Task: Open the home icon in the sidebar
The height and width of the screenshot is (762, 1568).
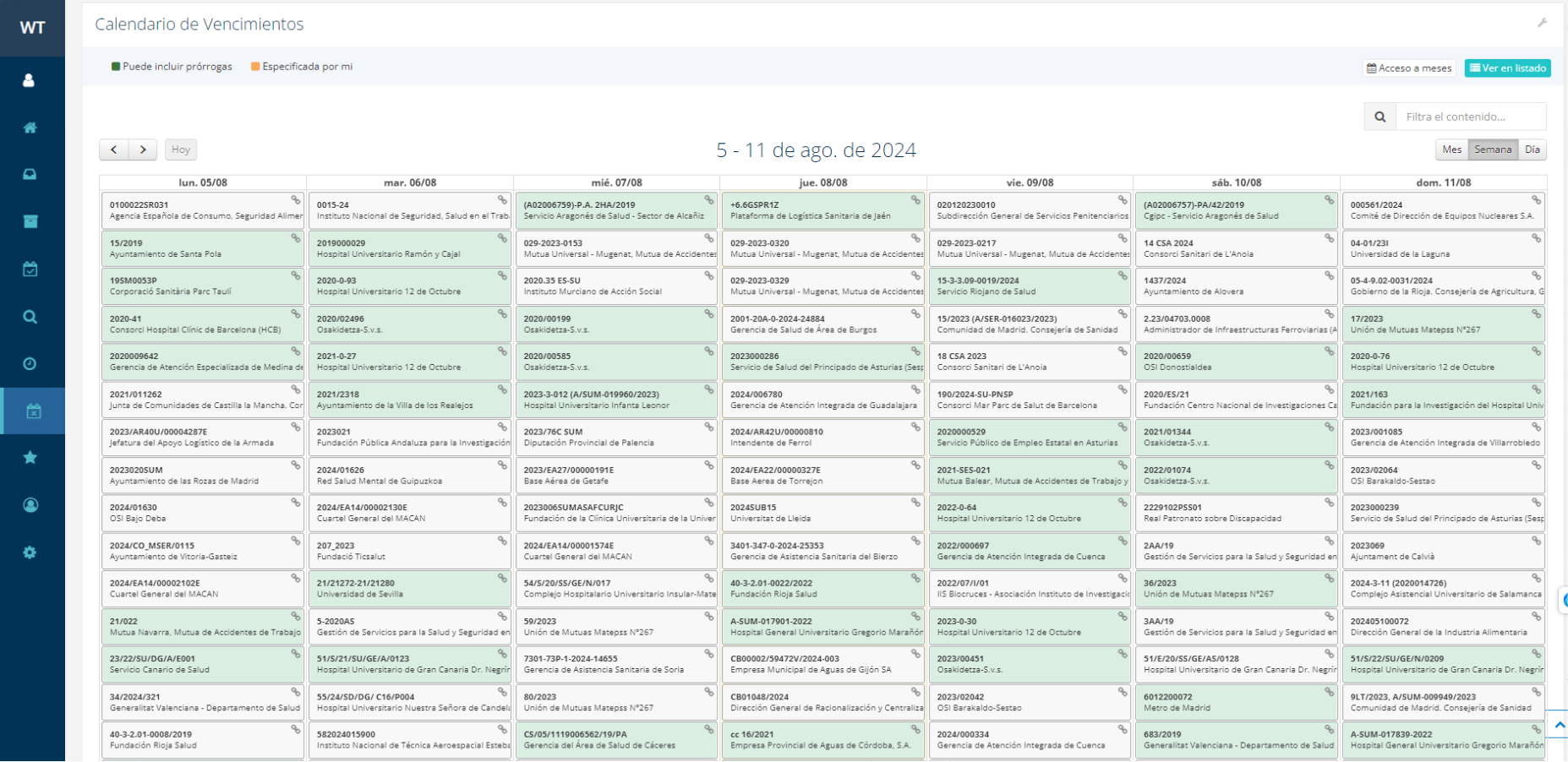Action: [x=30, y=128]
